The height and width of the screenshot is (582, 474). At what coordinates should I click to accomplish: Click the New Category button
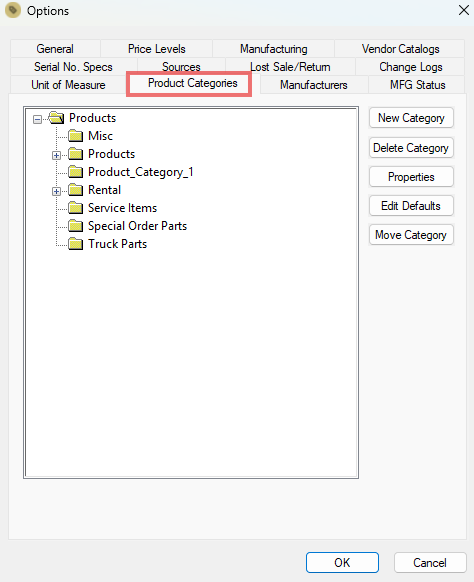pyautogui.click(x=411, y=118)
